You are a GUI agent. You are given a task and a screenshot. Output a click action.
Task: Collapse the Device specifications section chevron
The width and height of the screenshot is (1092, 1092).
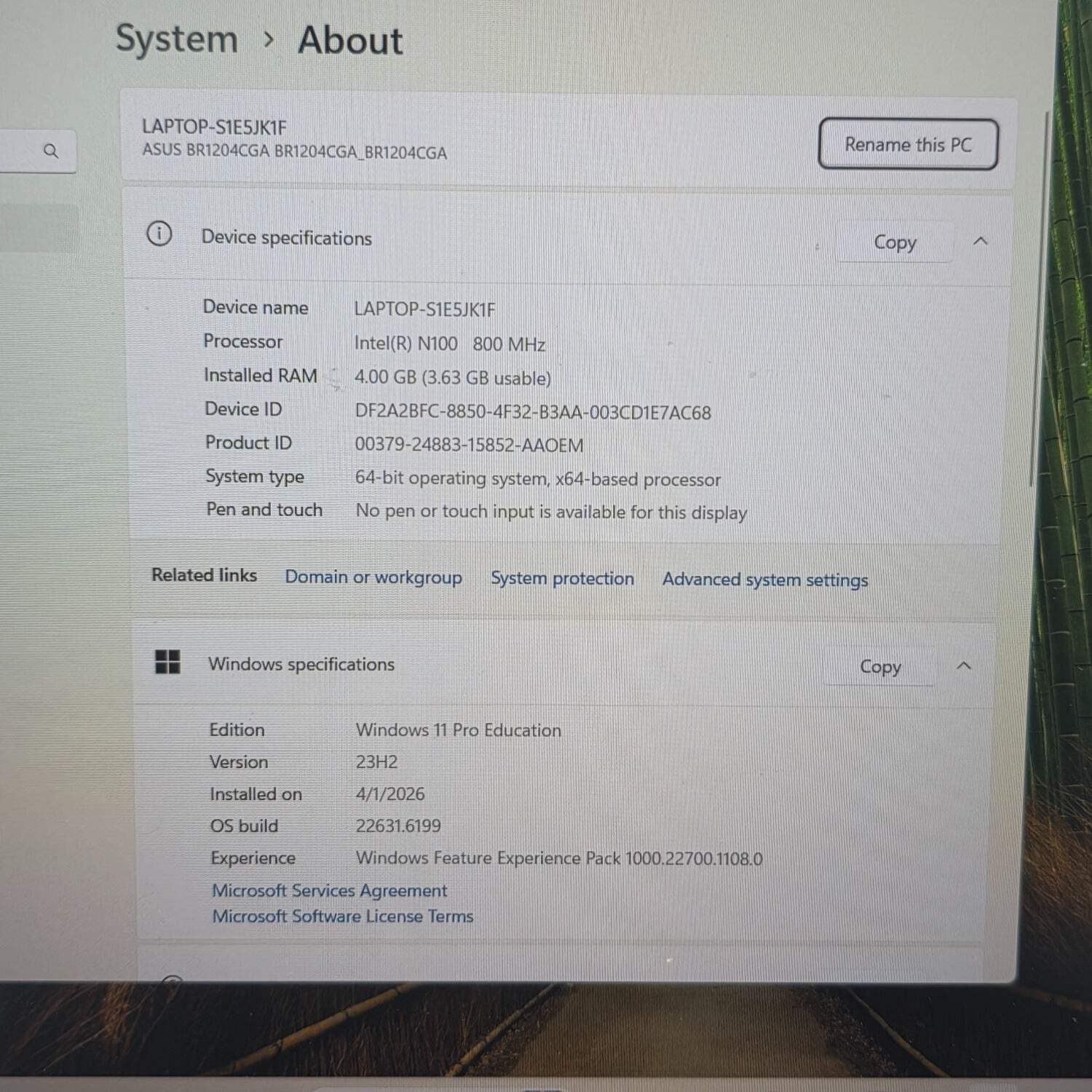coord(981,241)
